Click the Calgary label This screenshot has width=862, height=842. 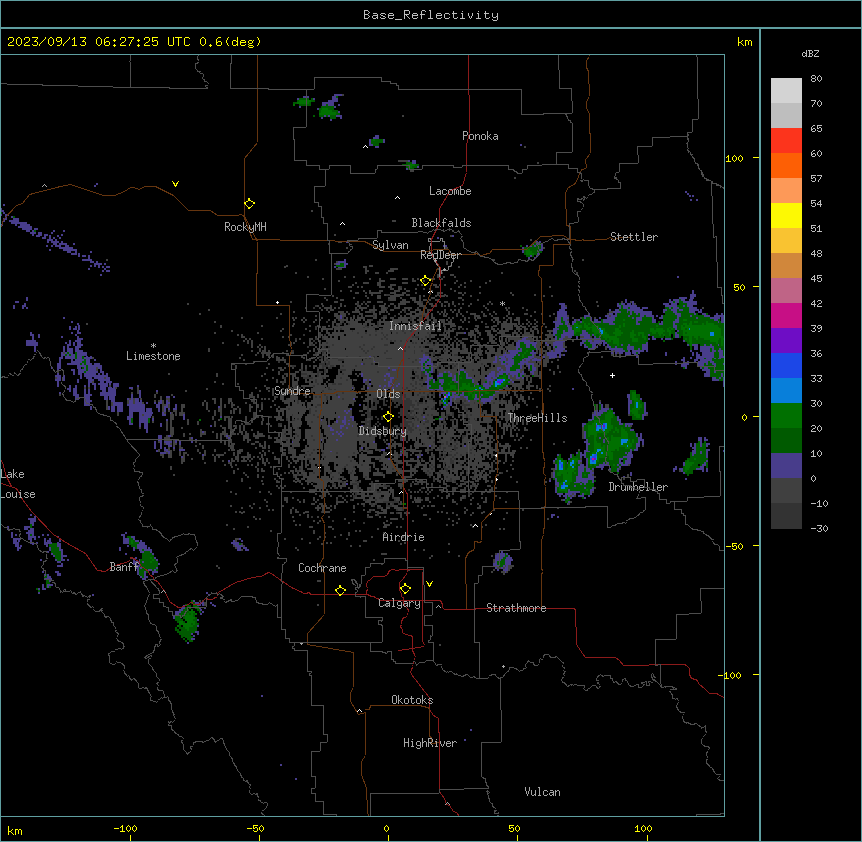[x=399, y=603]
